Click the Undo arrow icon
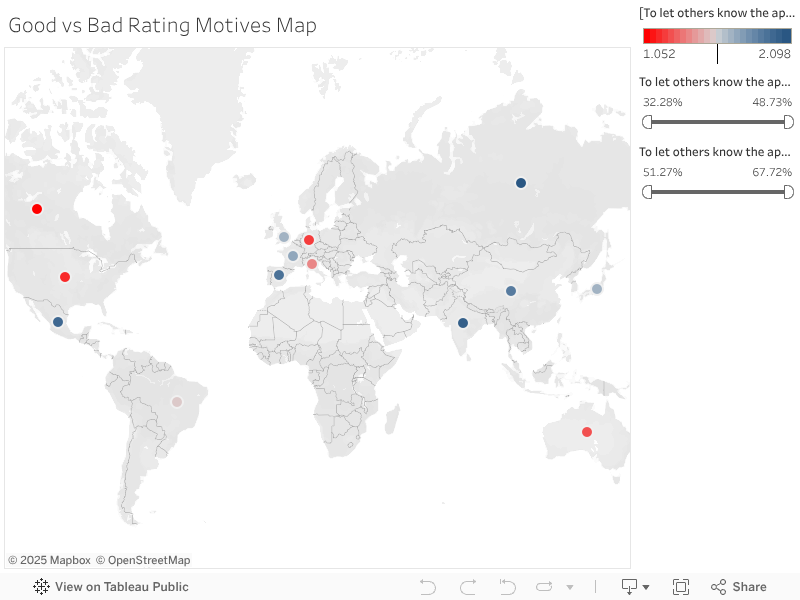 428,587
